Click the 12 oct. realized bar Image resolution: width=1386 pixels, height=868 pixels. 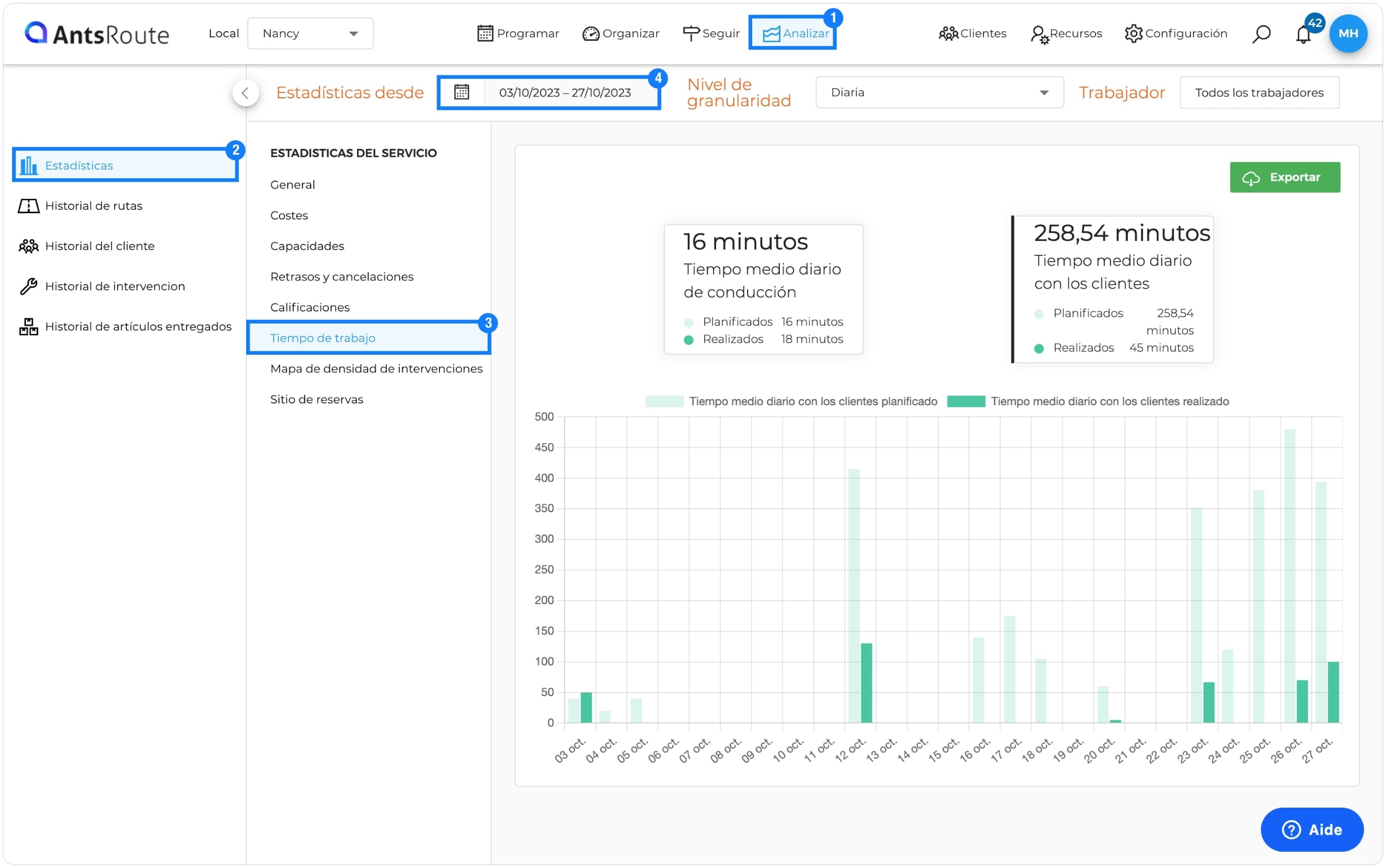pos(866,683)
